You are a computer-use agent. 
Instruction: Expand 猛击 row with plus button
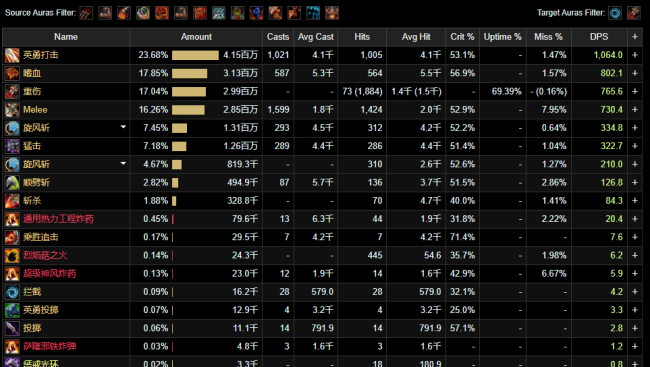(635, 146)
